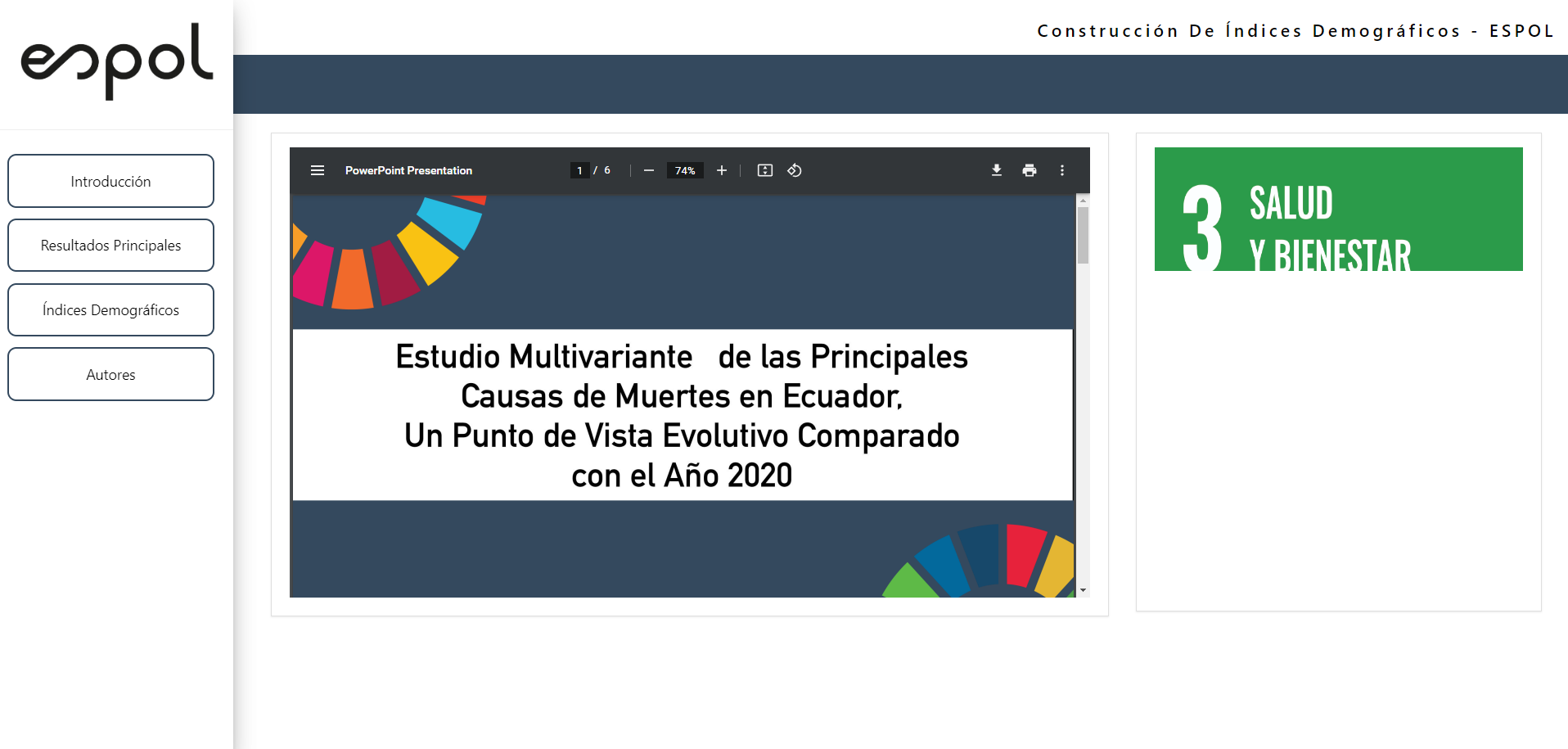The width and height of the screenshot is (1568, 749).
Task: Open the Introducción section
Action: [110, 181]
